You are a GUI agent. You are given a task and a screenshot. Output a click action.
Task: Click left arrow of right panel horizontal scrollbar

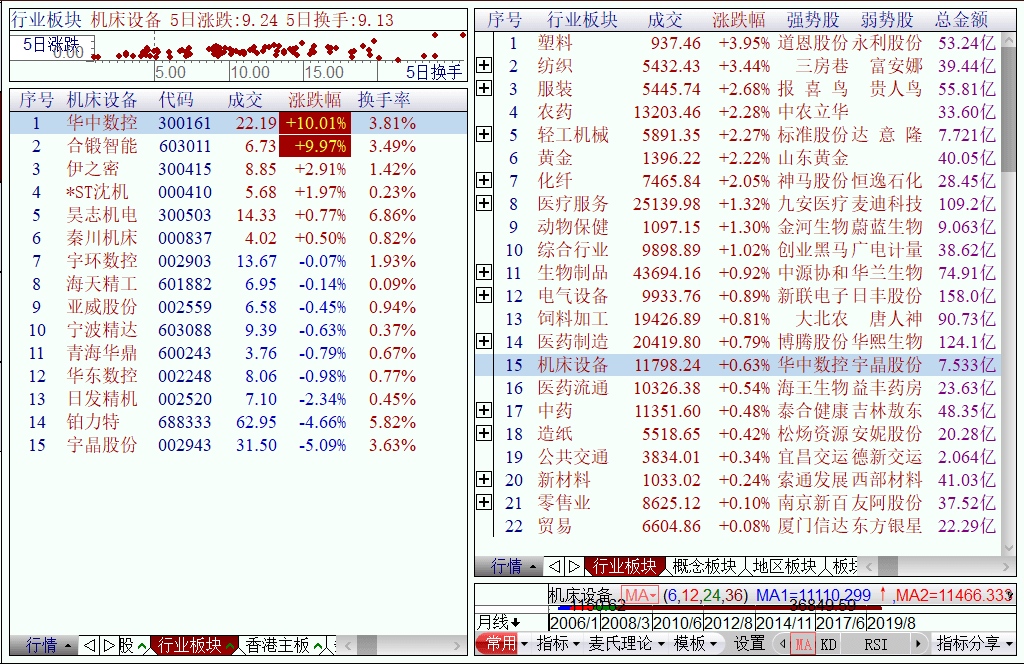tap(869, 565)
